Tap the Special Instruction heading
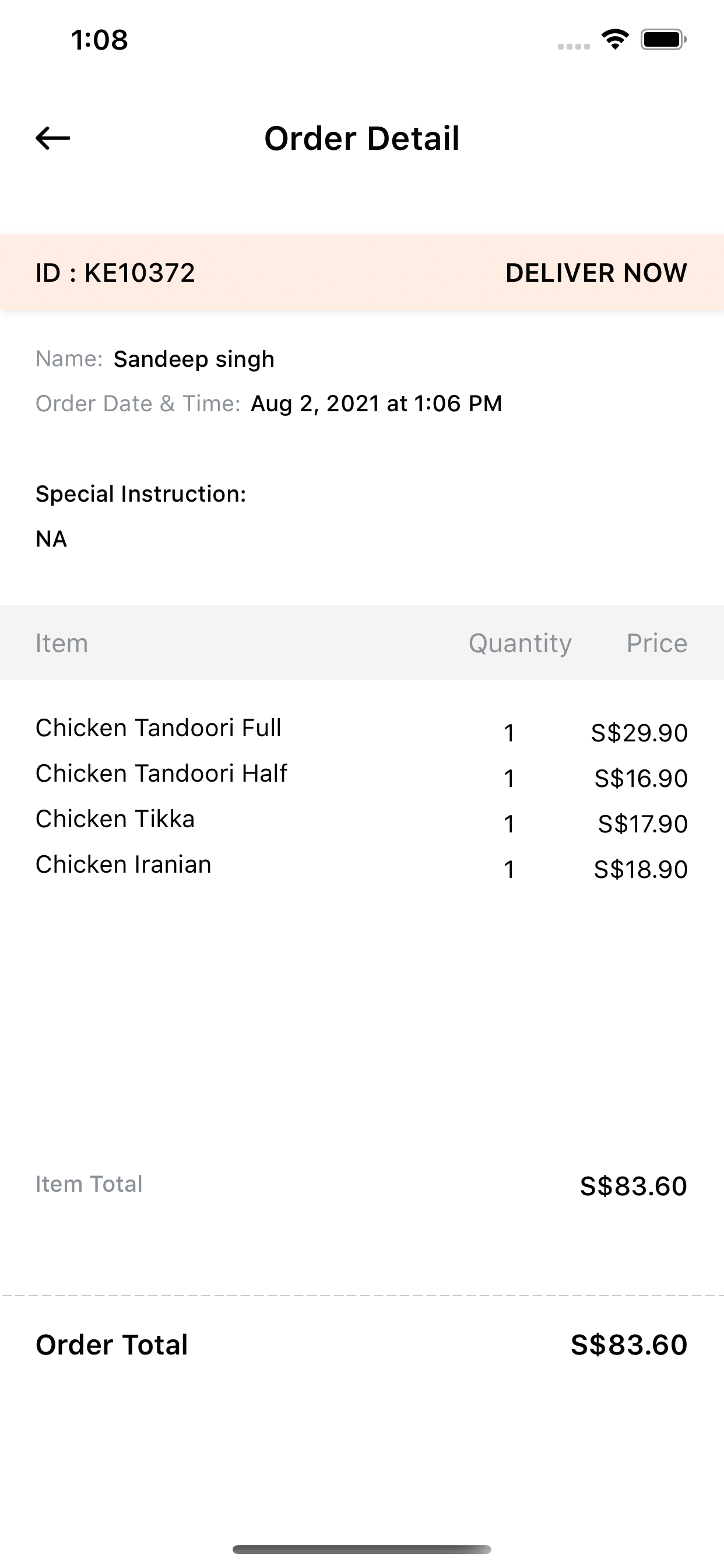This screenshot has height=1568, width=724. 141,494
